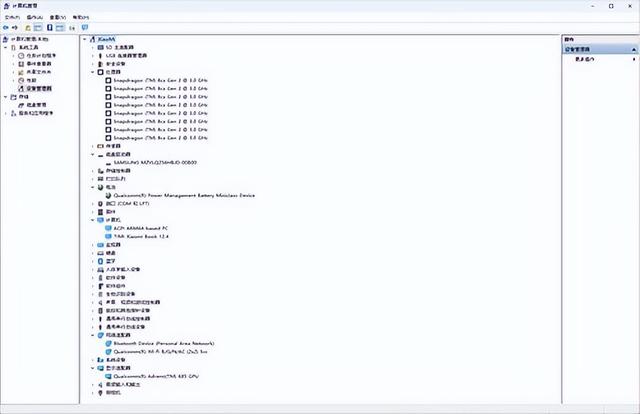640x414 pixels.
Task: Click the SD host adapter category icon
Action: point(100,47)
